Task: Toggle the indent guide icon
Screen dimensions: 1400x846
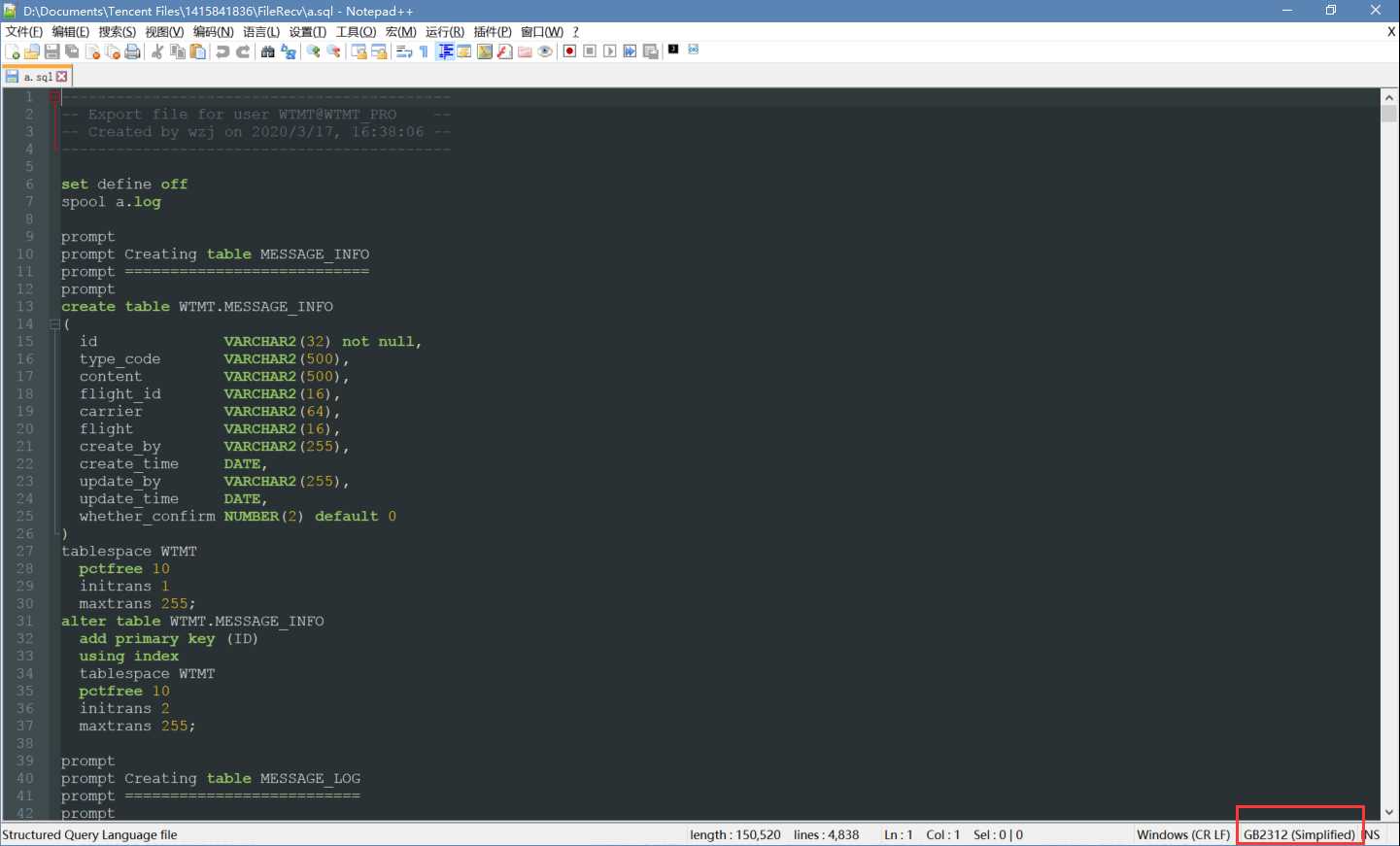Action: 445,51
